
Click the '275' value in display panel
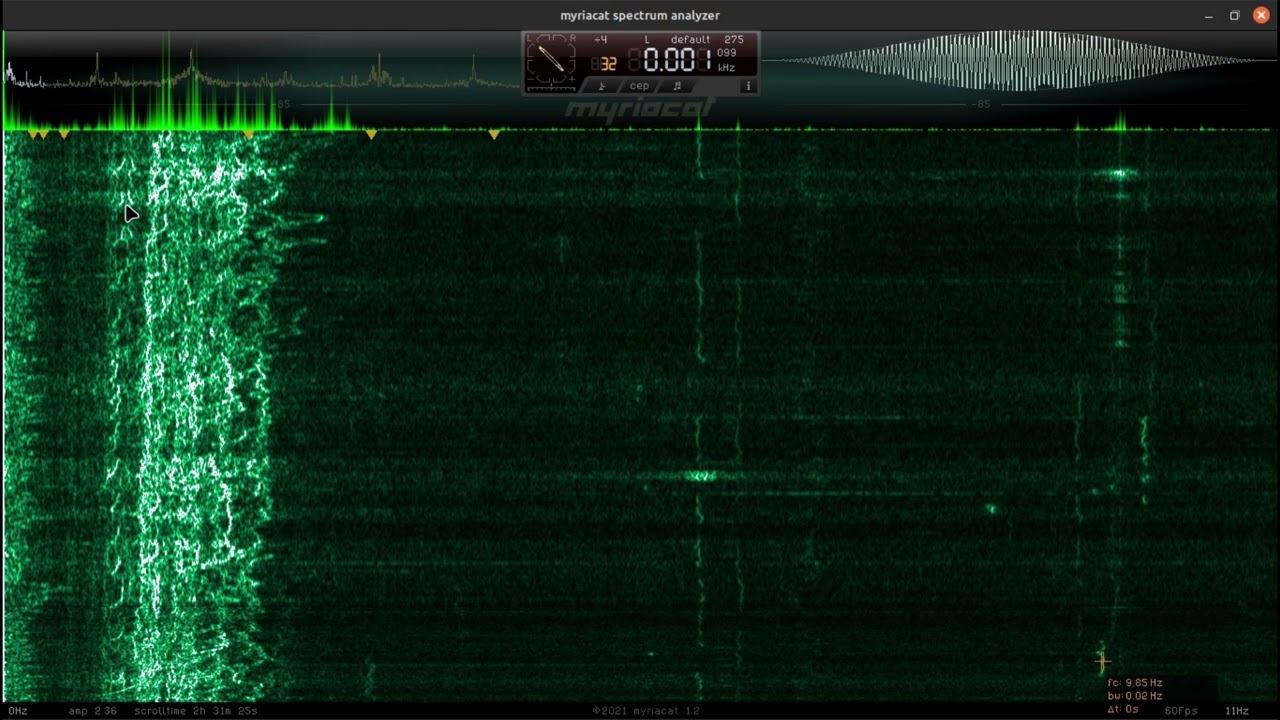coord(734,40)
